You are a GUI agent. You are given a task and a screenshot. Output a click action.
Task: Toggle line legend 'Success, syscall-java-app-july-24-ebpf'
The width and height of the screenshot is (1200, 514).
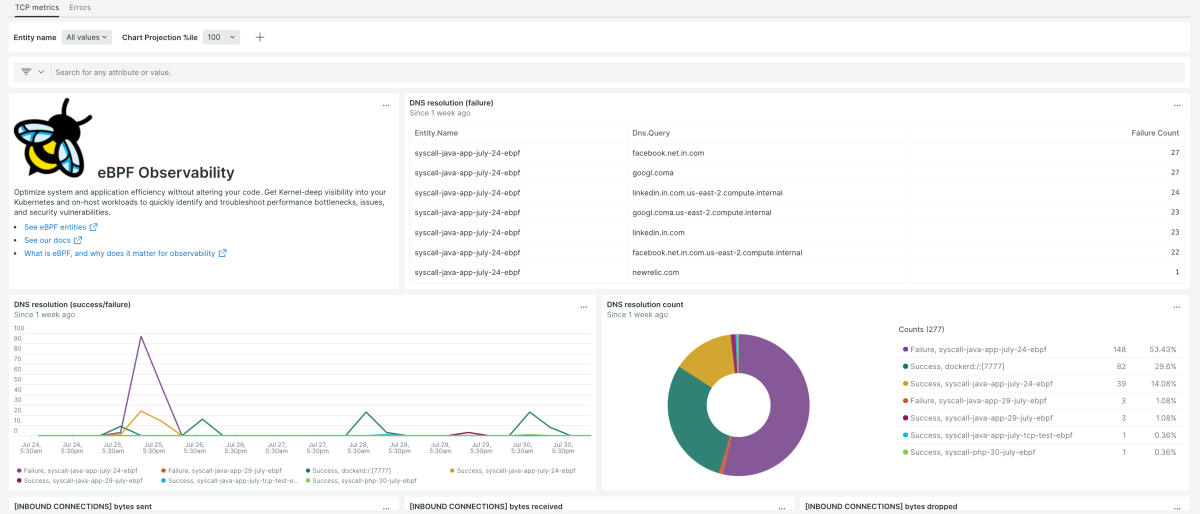pos(512,470)
